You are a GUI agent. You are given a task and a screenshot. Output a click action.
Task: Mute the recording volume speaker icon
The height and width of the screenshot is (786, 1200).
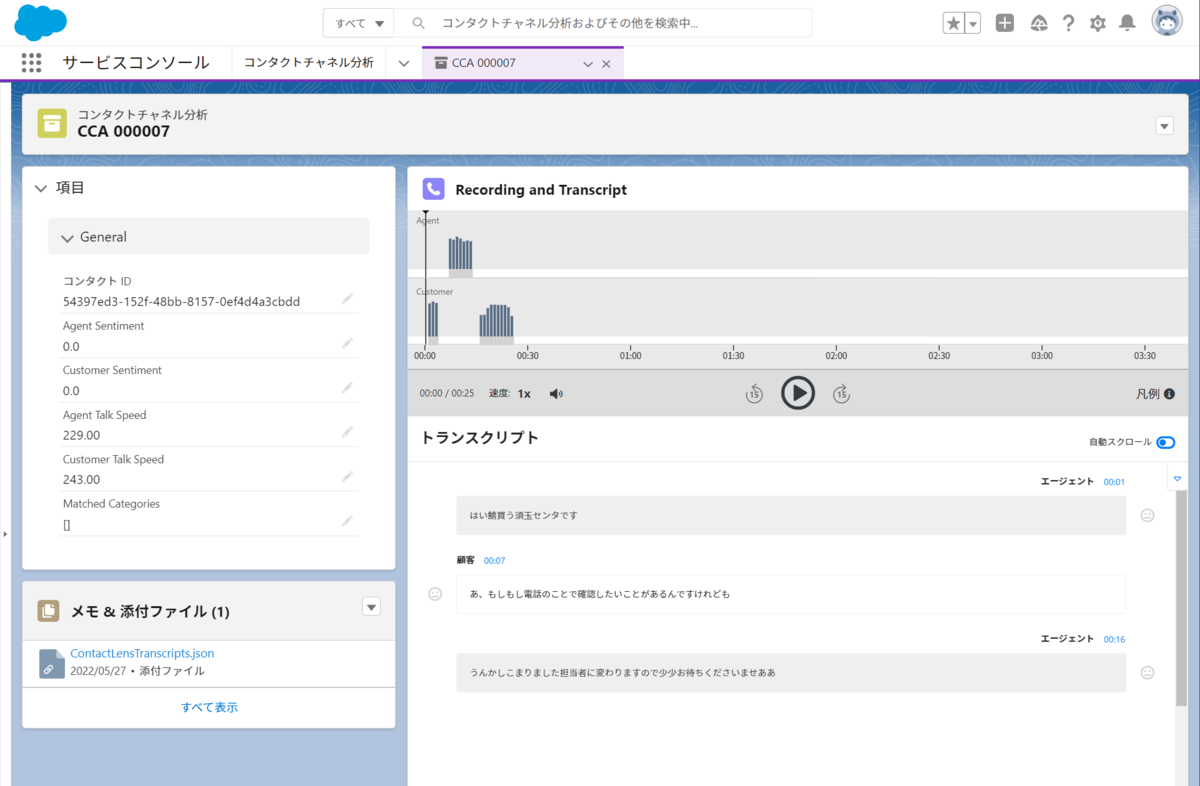coord(556,394)
